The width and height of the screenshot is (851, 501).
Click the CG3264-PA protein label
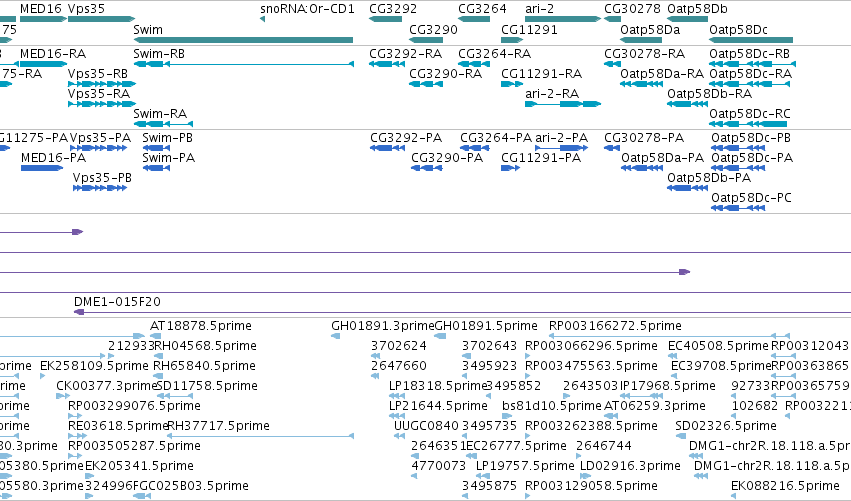pos(496,138)
